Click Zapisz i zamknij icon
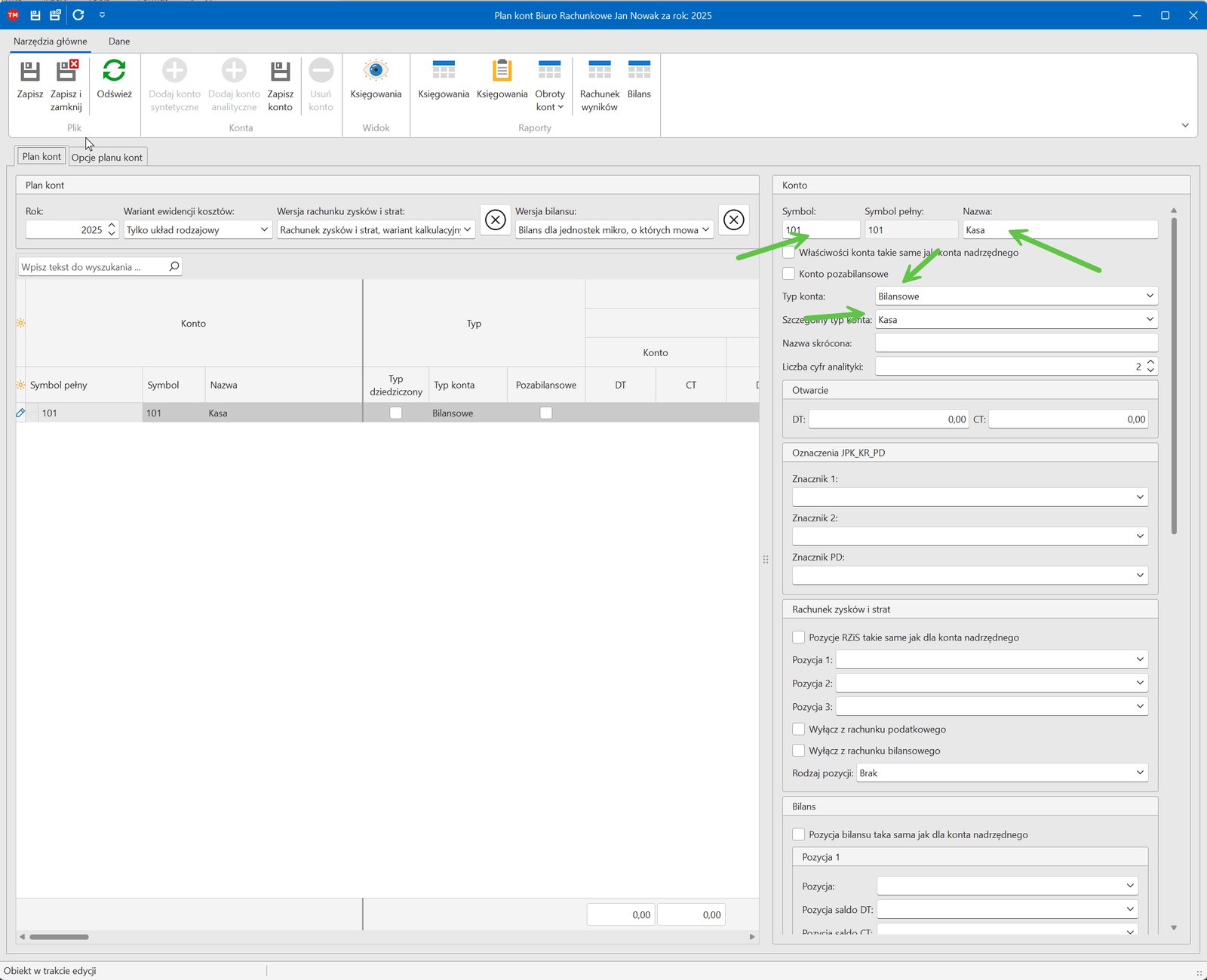This screenshot has width=1207, height=980. pyautogui.click(x=66, y=72)
